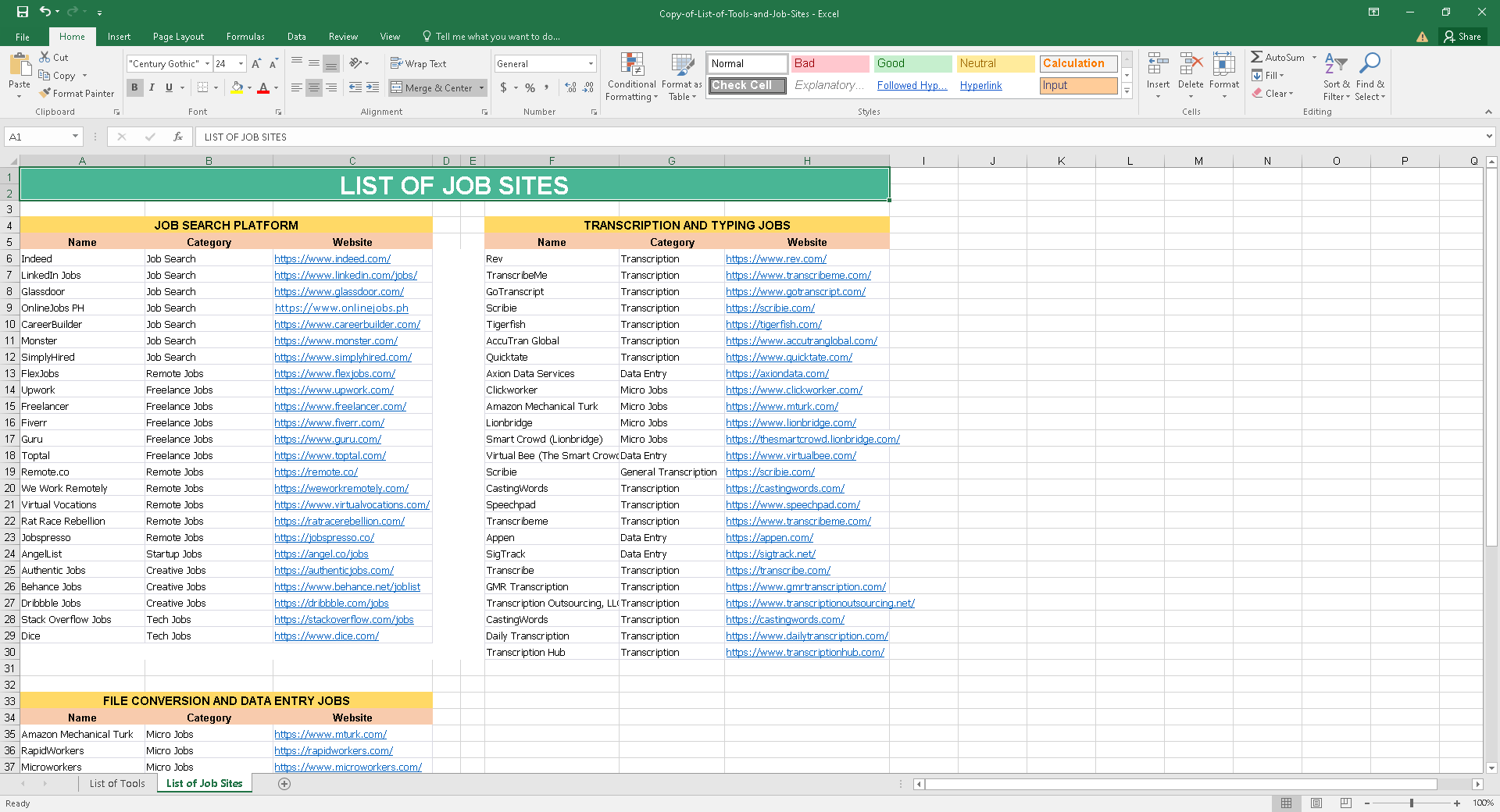Click the Insert Function fx button
The width and height of the screenshot is (1500, 812).
point(178,137)
